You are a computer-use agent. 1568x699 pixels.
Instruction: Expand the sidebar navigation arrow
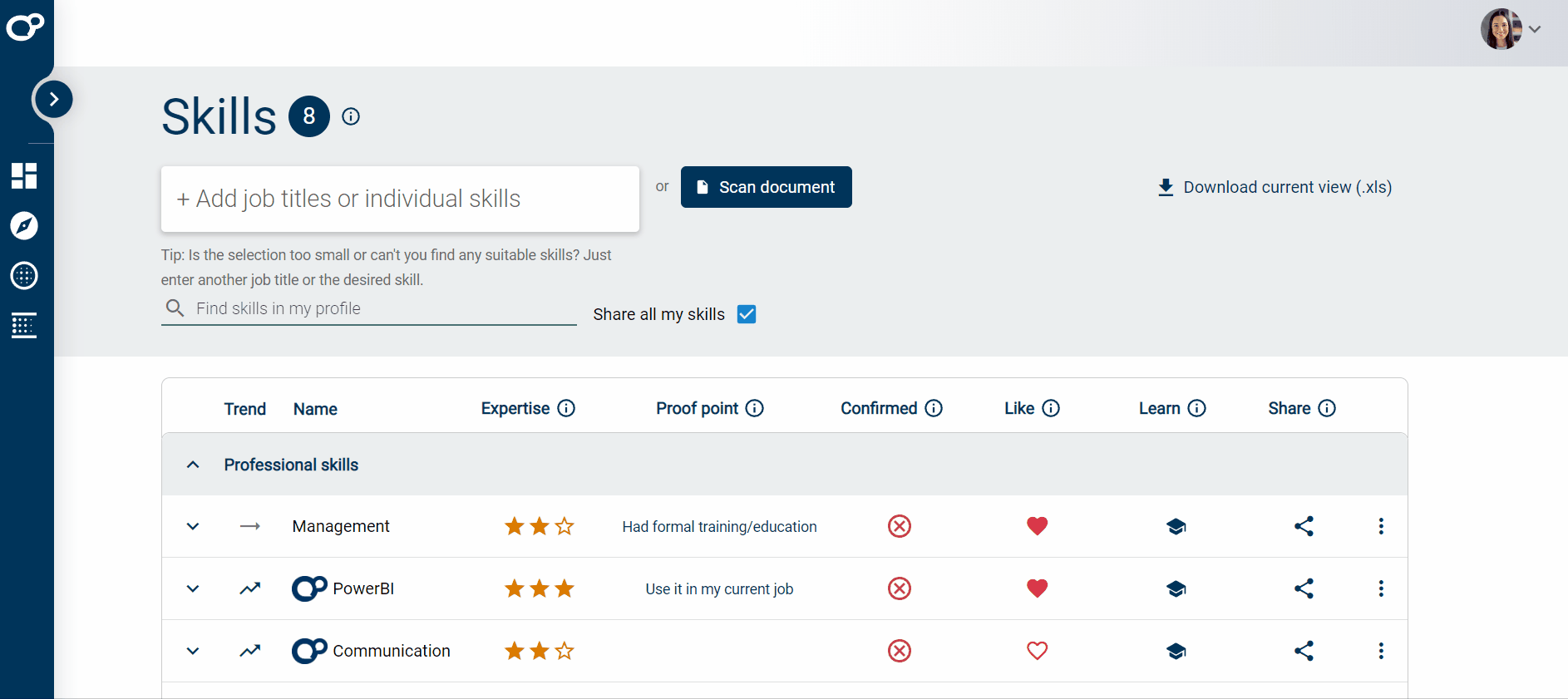[x=54, y=100]
